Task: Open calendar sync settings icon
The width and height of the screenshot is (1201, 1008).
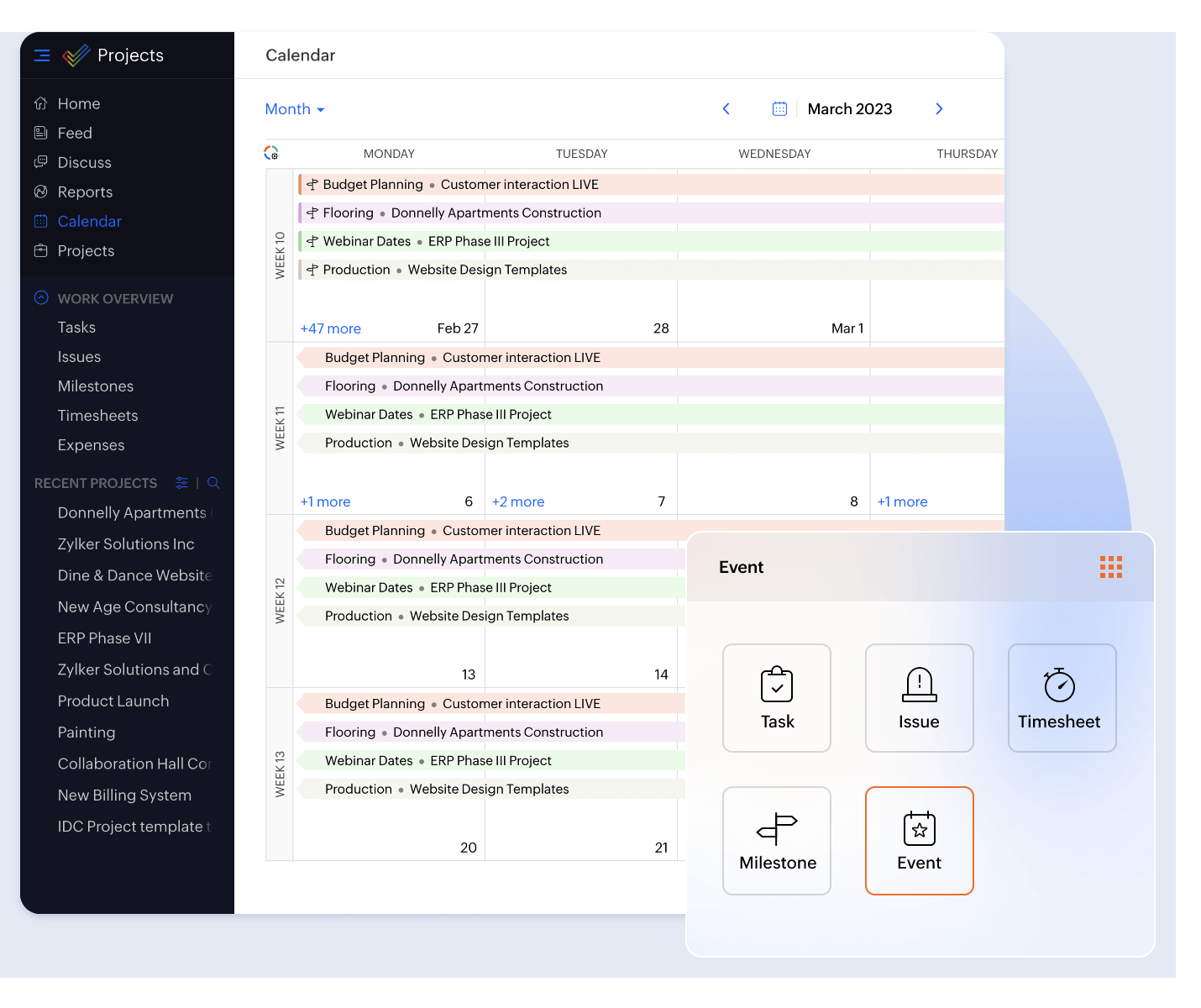Action: [270, 152]
